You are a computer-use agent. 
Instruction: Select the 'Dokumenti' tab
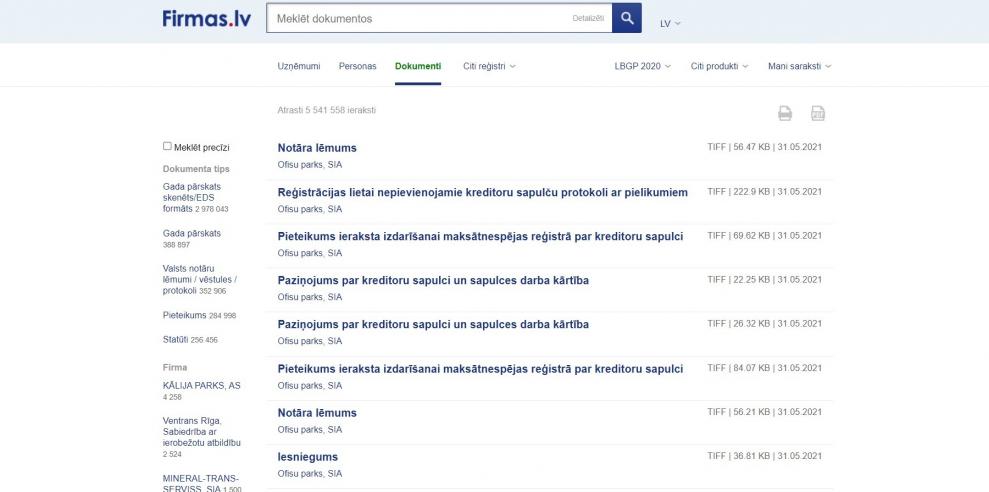click(x=417, y=66)
